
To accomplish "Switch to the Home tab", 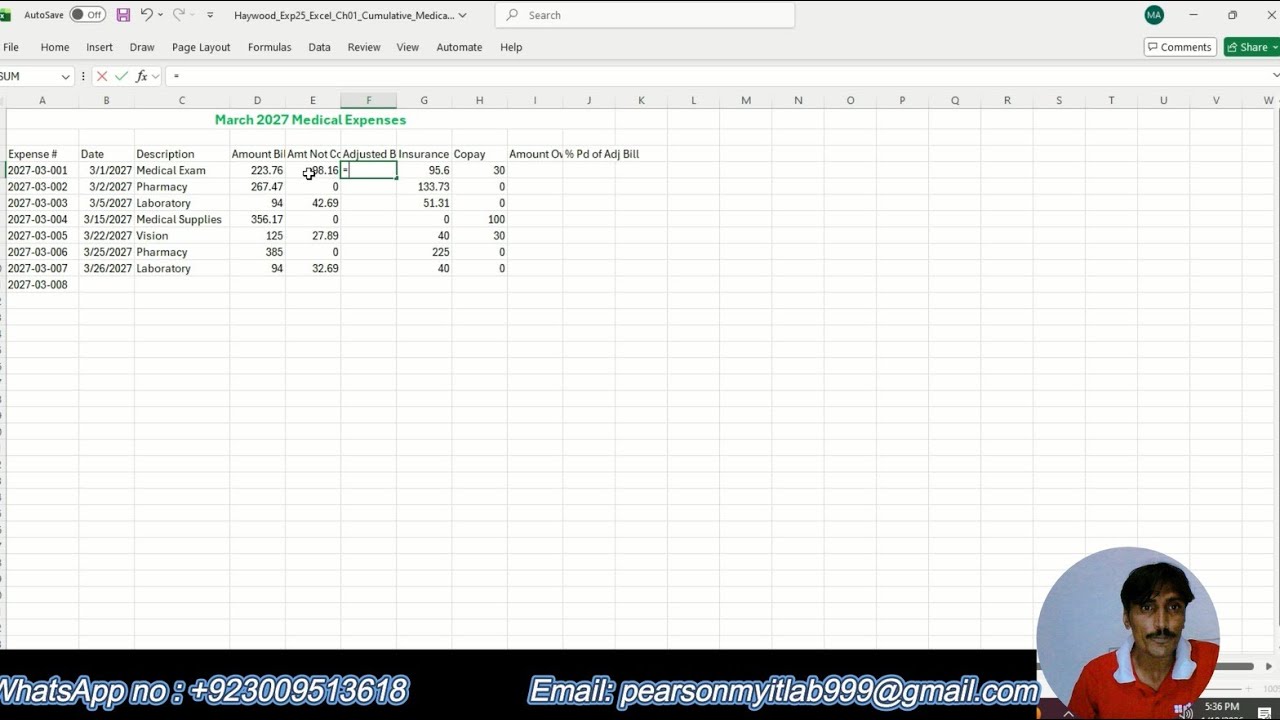I will (x=55, y=47).
